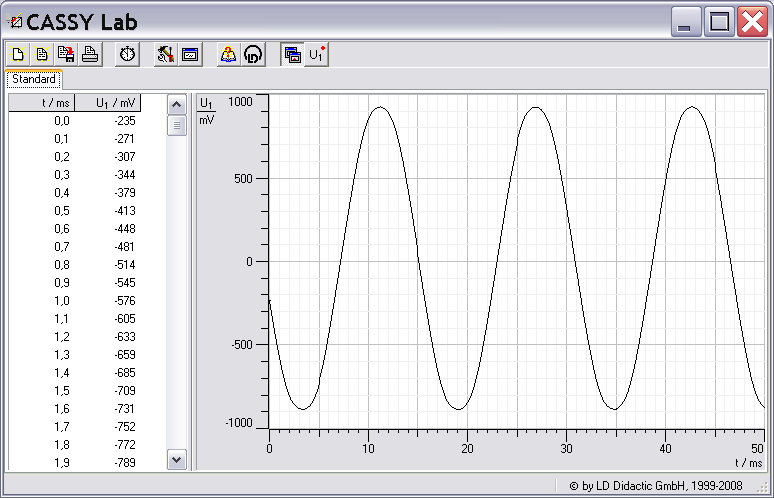Image resolution: width=774 pixels, height=498 pixels.
Task: Click the 't / ms' x-axis label
Action: (749, 462)
